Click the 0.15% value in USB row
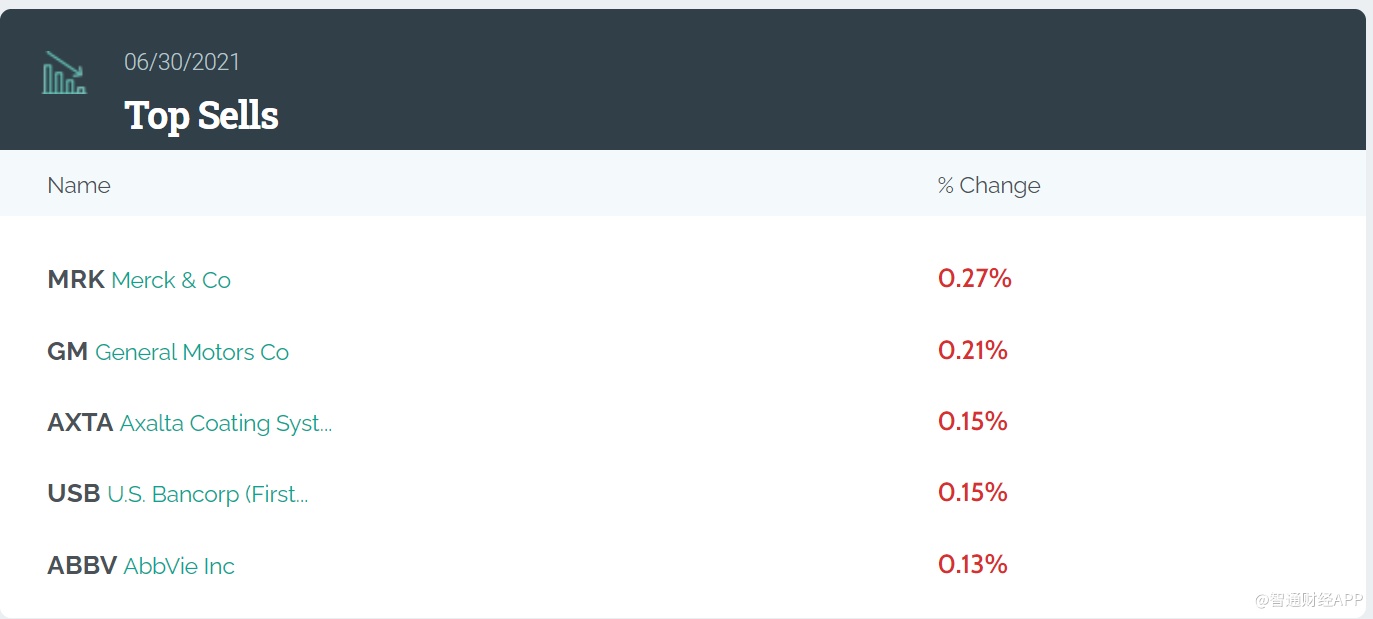 click(972, 492)
